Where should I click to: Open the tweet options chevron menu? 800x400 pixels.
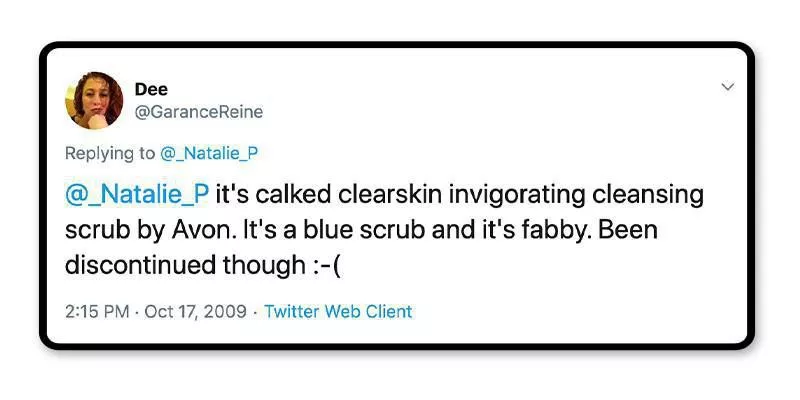coord(727,88)
